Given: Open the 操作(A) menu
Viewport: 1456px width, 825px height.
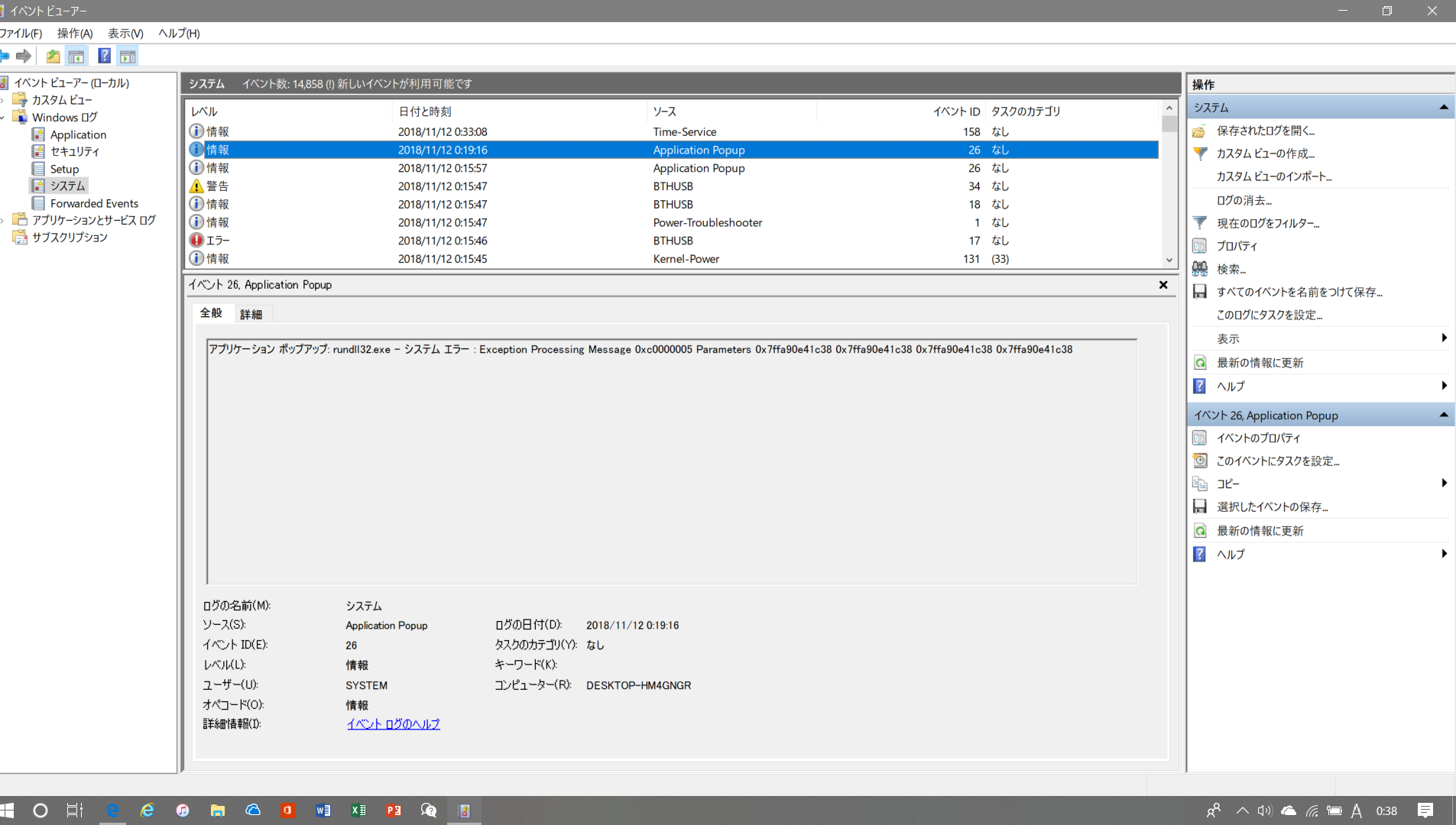Looking at the screenshot, I should coord(75,34).
